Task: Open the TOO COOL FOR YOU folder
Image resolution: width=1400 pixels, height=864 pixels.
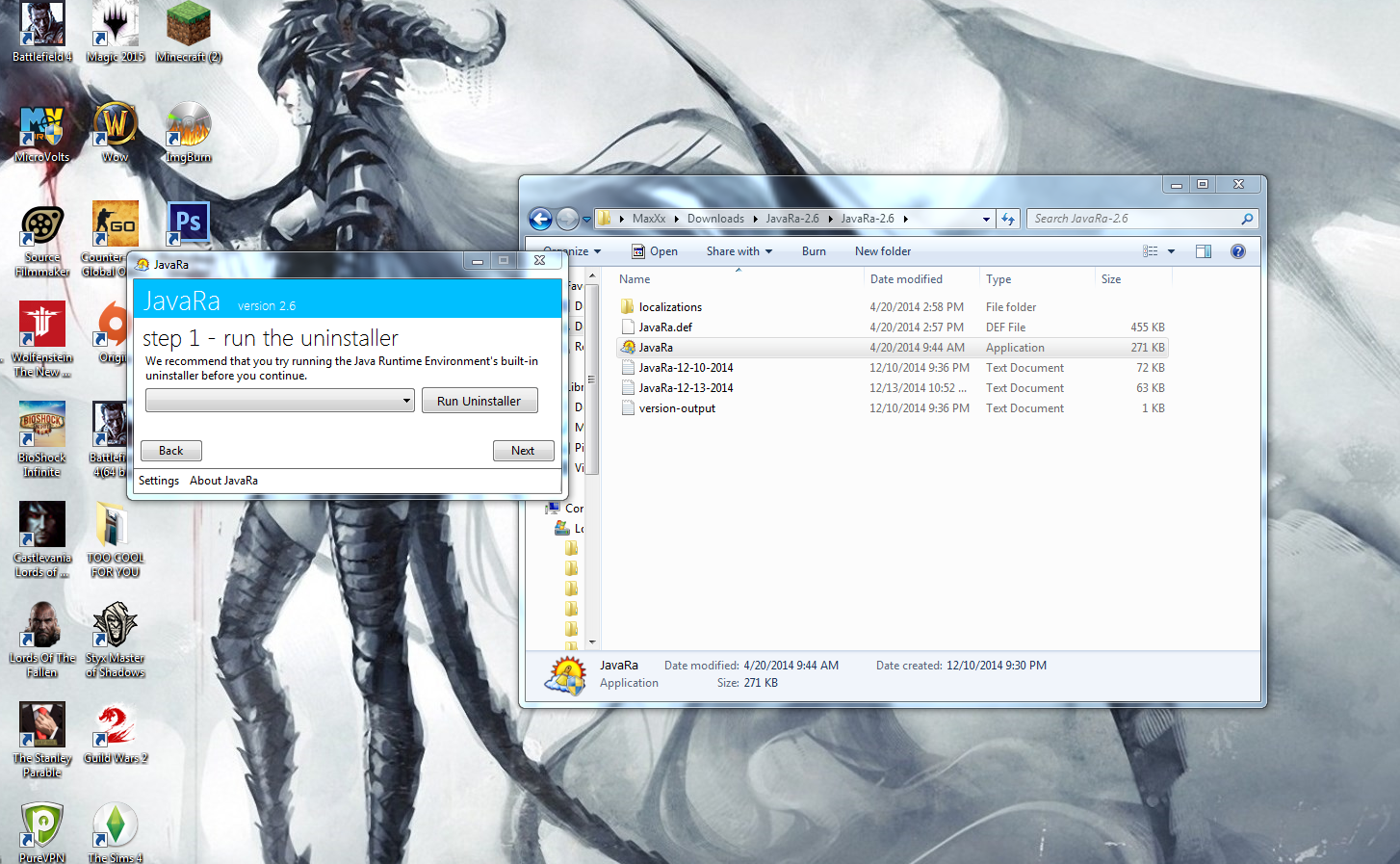Action: 116,539
